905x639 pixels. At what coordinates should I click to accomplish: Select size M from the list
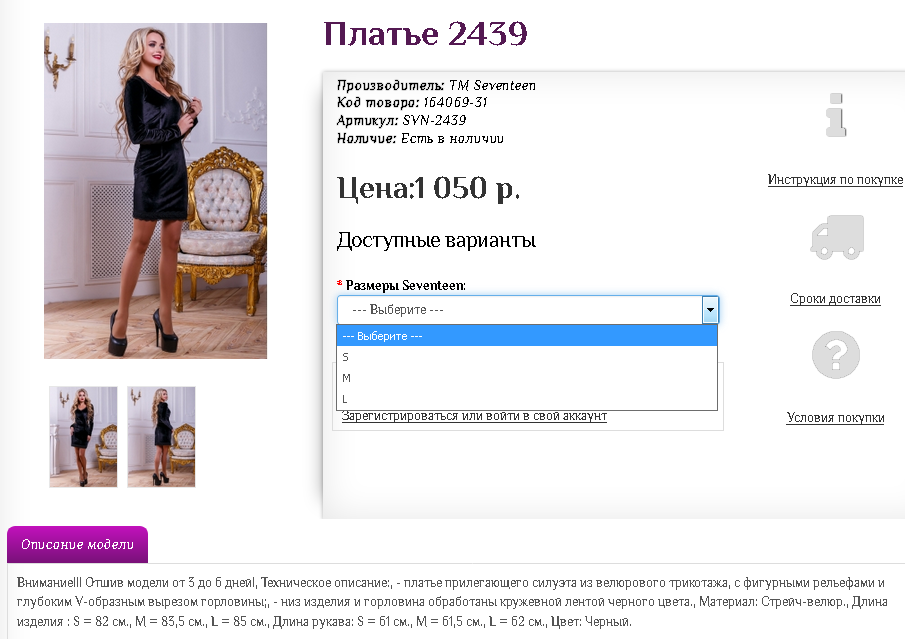coord(526,378)
